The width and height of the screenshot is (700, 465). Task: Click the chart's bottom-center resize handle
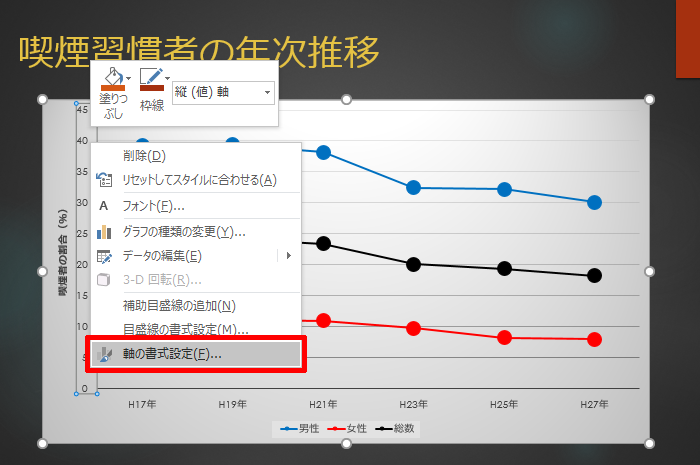click(346, 444)
